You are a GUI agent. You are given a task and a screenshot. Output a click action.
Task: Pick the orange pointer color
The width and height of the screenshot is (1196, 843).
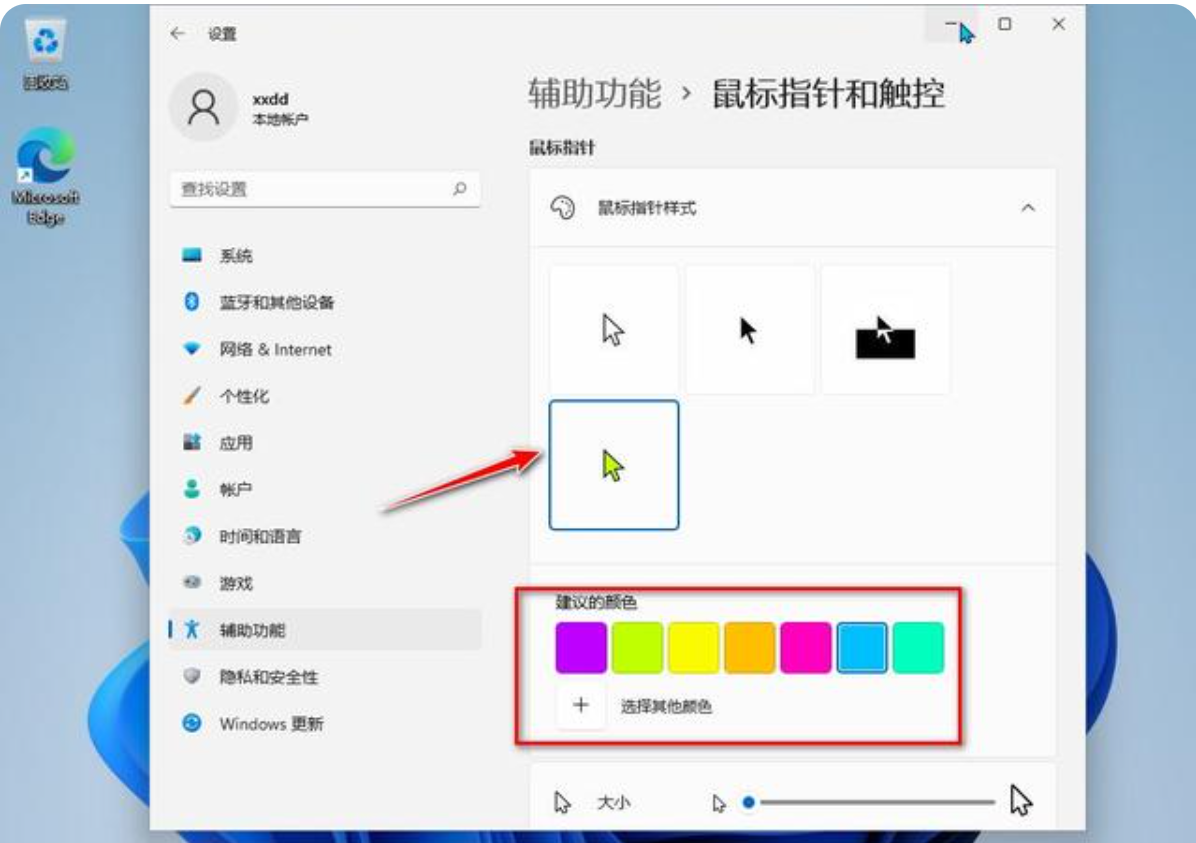748,646
